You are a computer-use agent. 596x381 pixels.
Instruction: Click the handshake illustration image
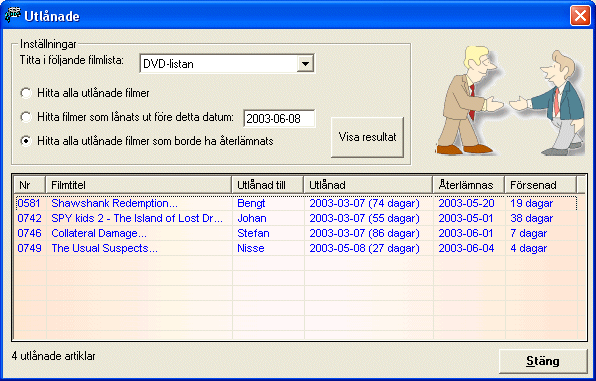(509, 101)
